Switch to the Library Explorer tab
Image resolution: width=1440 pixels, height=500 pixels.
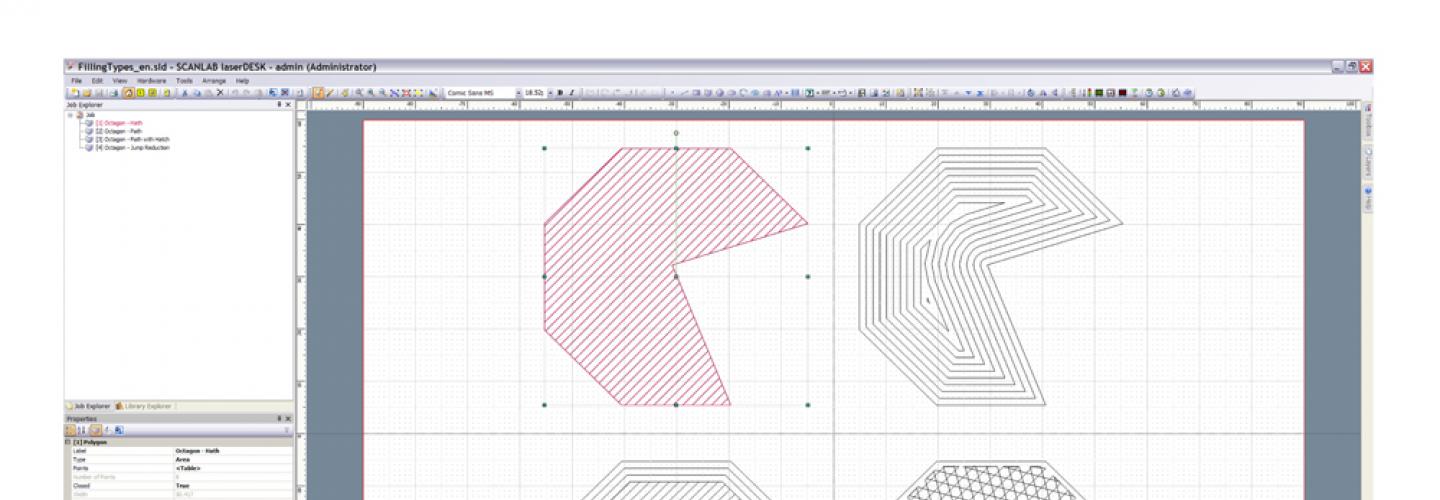pos(143,406)
